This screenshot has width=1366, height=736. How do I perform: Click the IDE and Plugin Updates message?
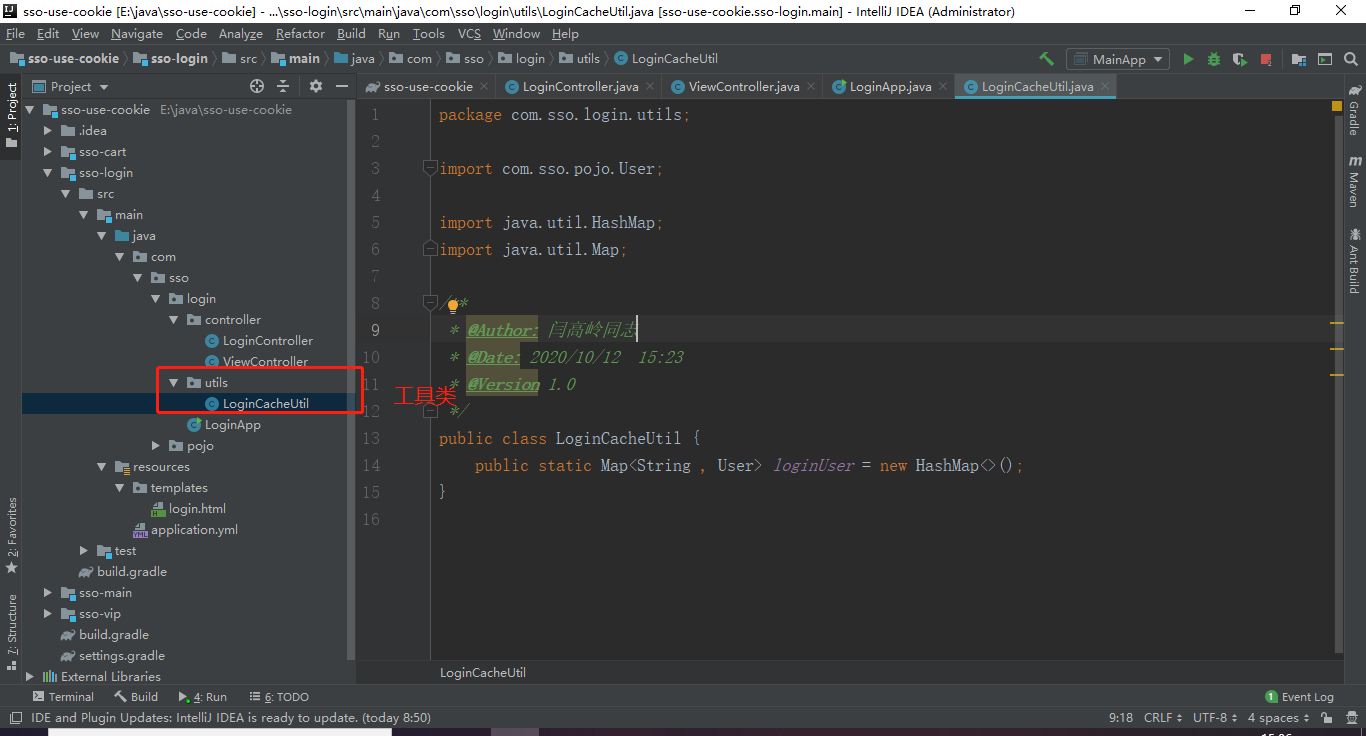[x=231, y=718]
